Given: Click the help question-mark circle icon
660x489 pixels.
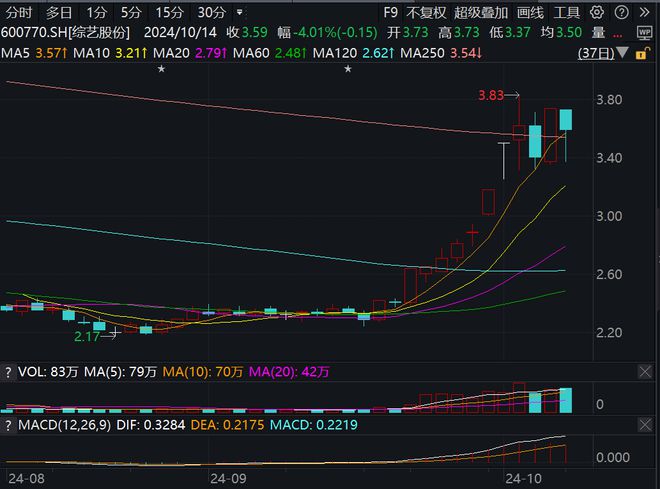Looking at the screenshot, I should coord(621,12).
